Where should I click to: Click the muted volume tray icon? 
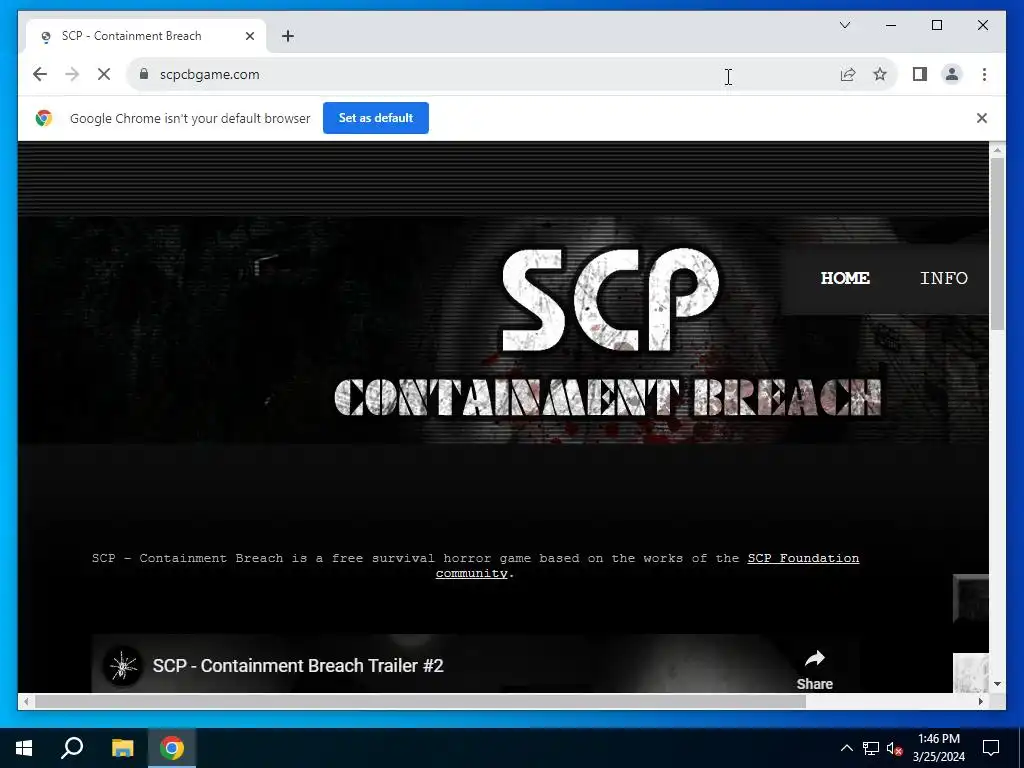tap(894, 748)
